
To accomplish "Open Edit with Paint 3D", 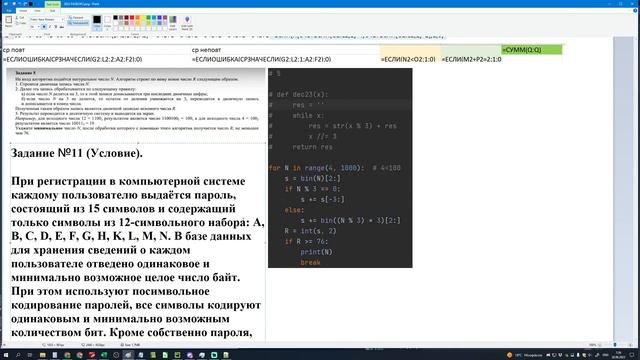I will click(x=187, y=23).
